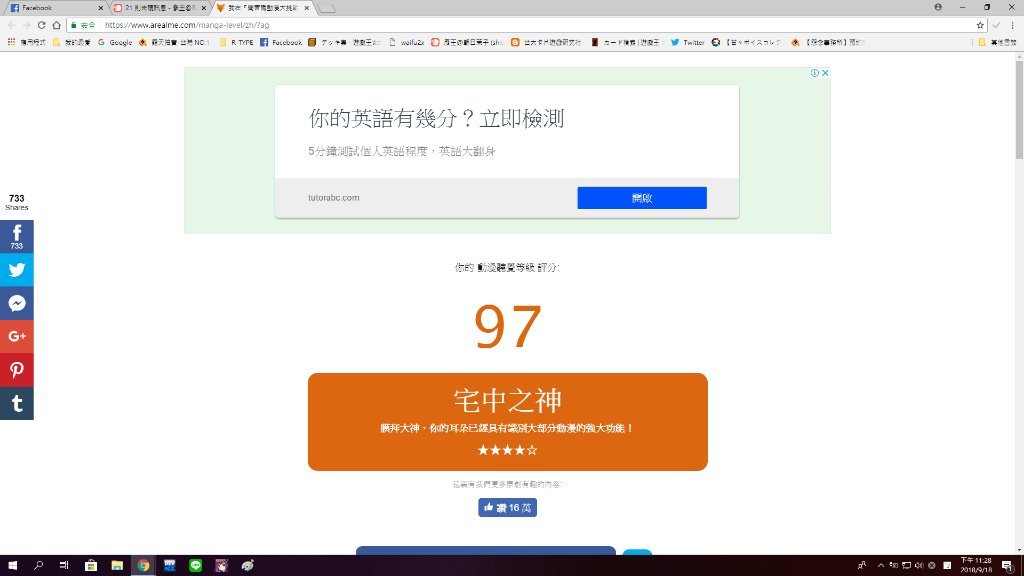
Task: Share the result on Facebook from the sidebar
Action: pyautogui.click(x=17, y=236)
